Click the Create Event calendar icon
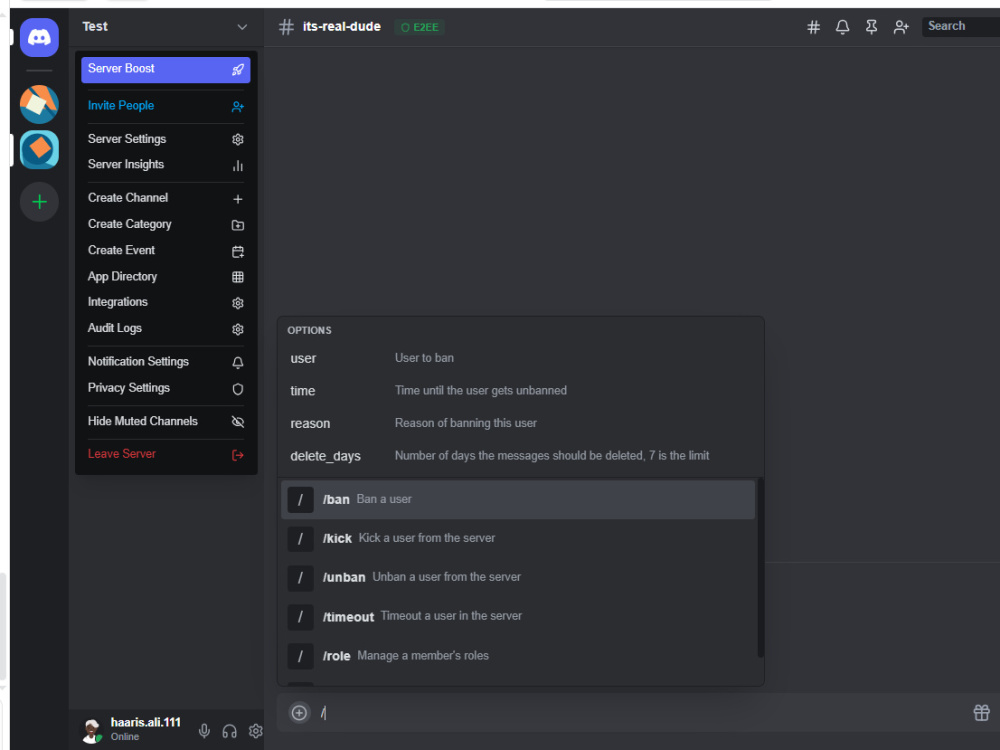1000x750 pixels. pos(237,251)
